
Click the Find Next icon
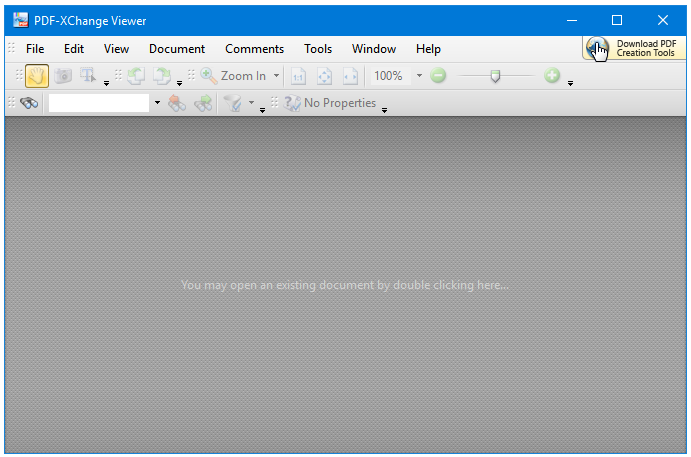pos(203,103)
